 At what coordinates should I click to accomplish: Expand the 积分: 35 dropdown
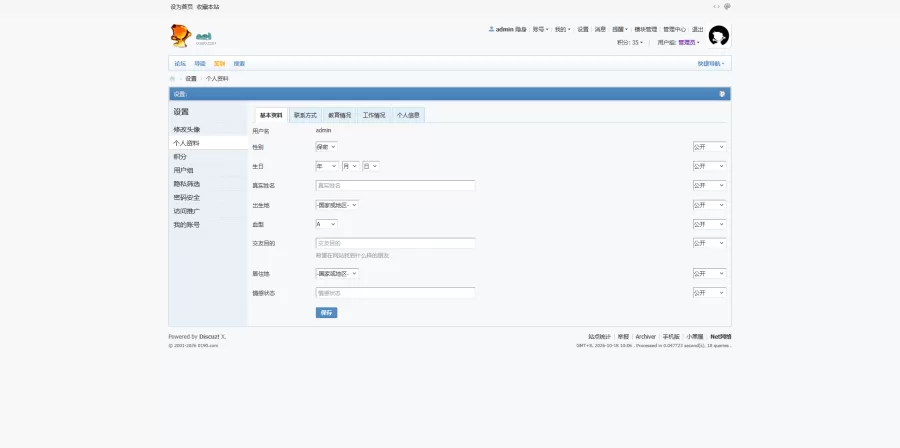point(630,42)
